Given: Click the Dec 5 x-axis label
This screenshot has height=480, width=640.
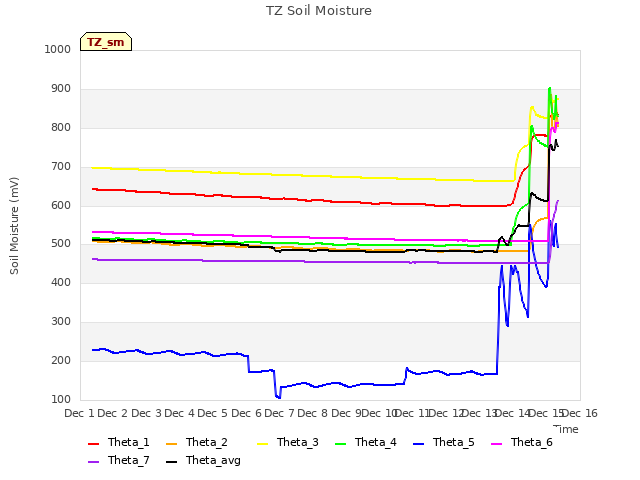Looking at the screenshot, I should click(x=212, y=413).
